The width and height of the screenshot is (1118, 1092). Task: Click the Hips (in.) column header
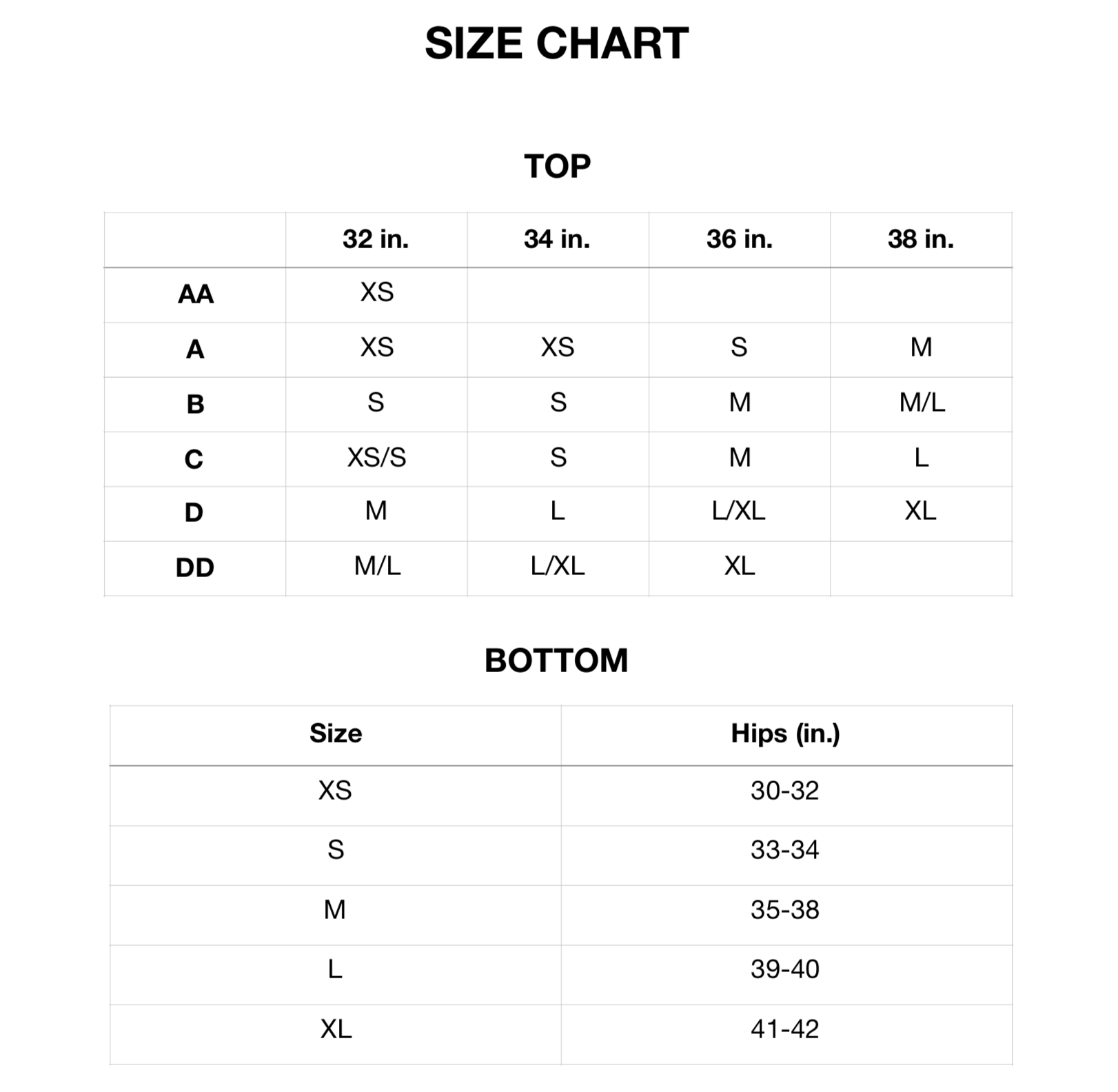[x=785, y=734]
